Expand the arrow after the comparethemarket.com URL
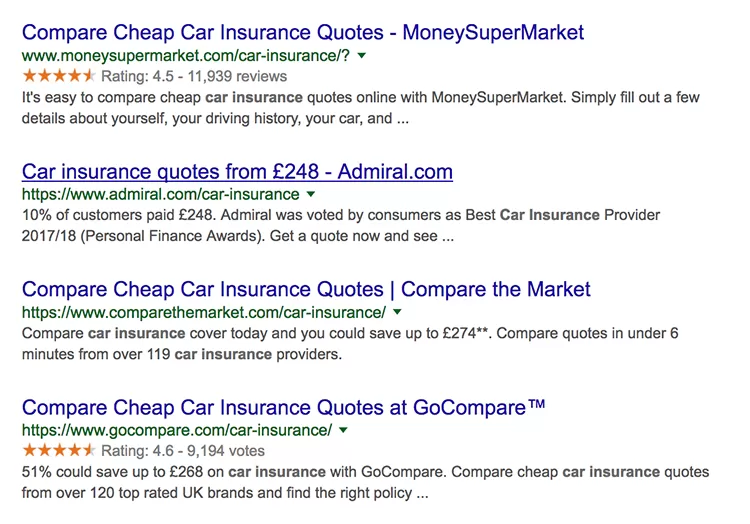This screenshot has height=524, width=750. click(397, 312)
